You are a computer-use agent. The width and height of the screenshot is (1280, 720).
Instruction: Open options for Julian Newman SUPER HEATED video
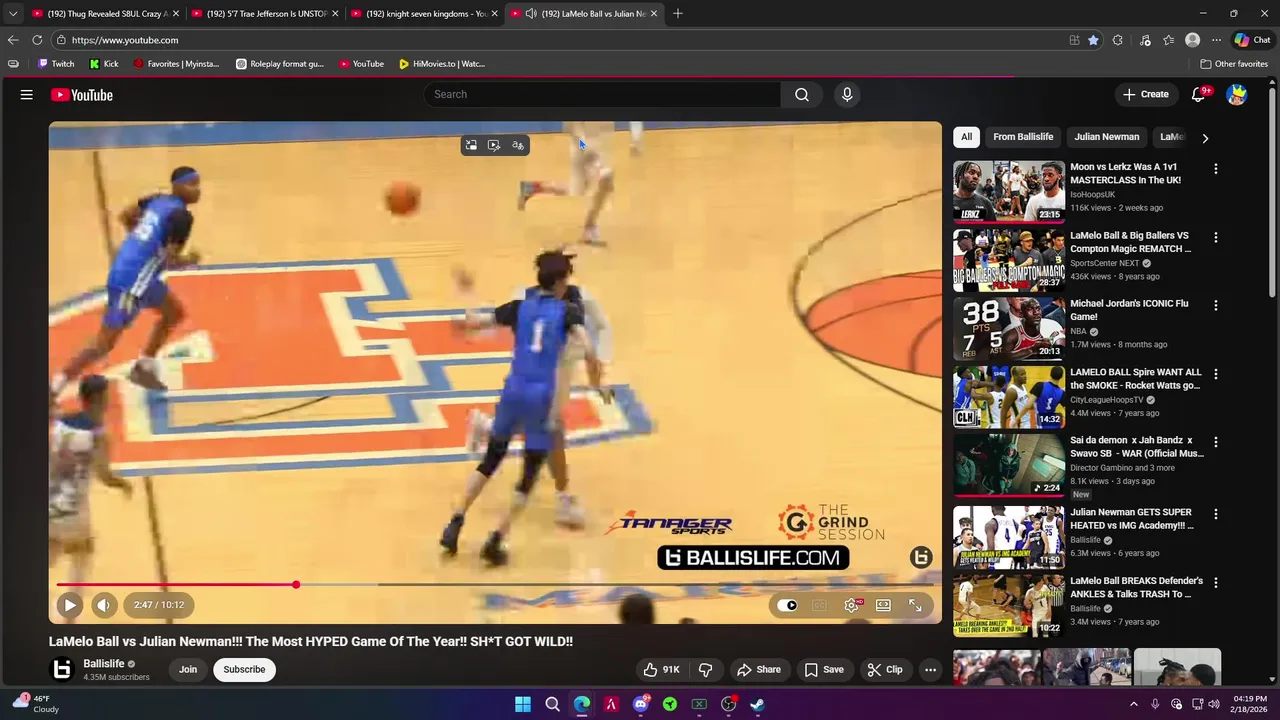(1216, 514)
